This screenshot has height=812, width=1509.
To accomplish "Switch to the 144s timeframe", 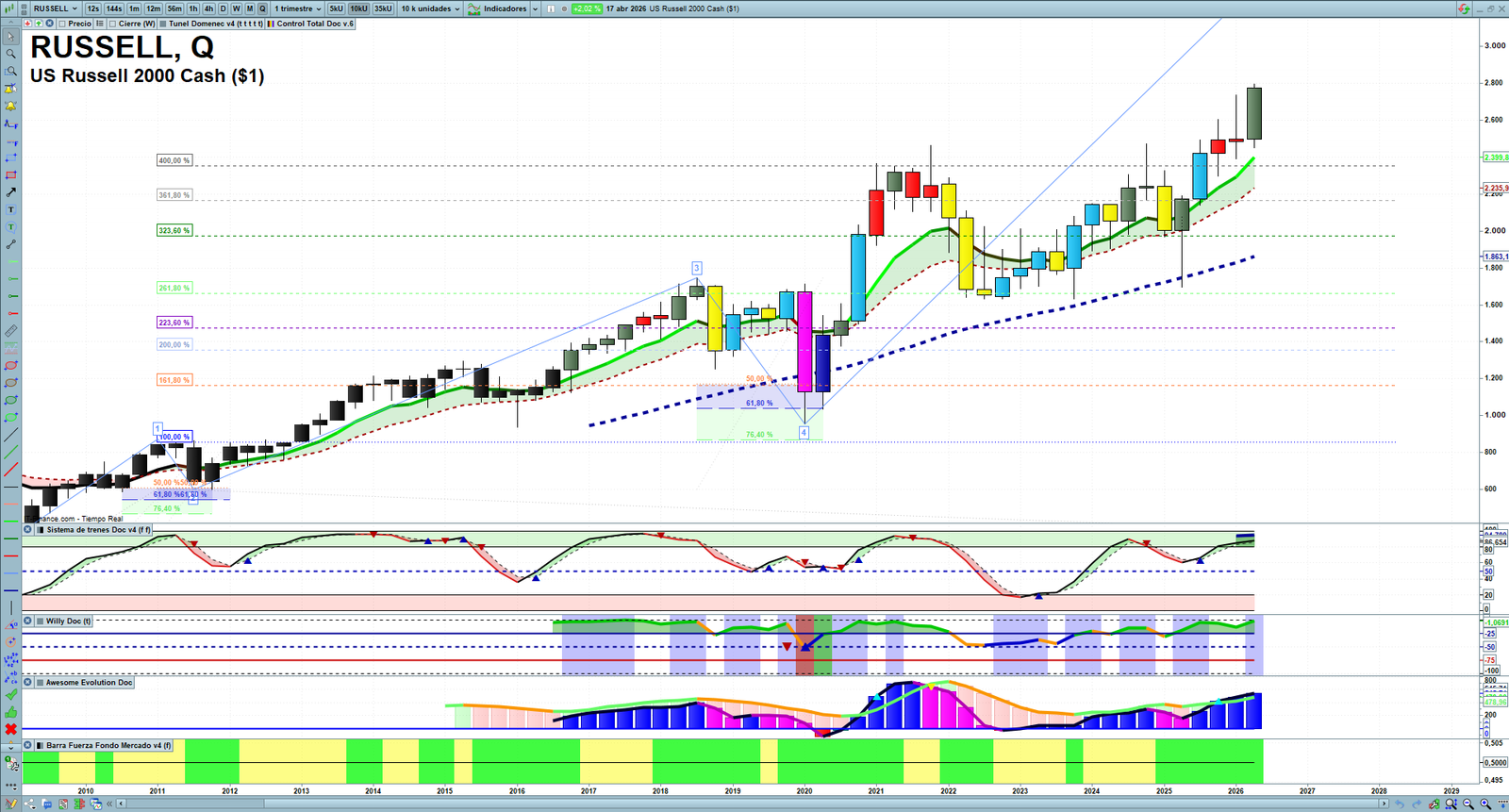I will (x=114, y=8).
